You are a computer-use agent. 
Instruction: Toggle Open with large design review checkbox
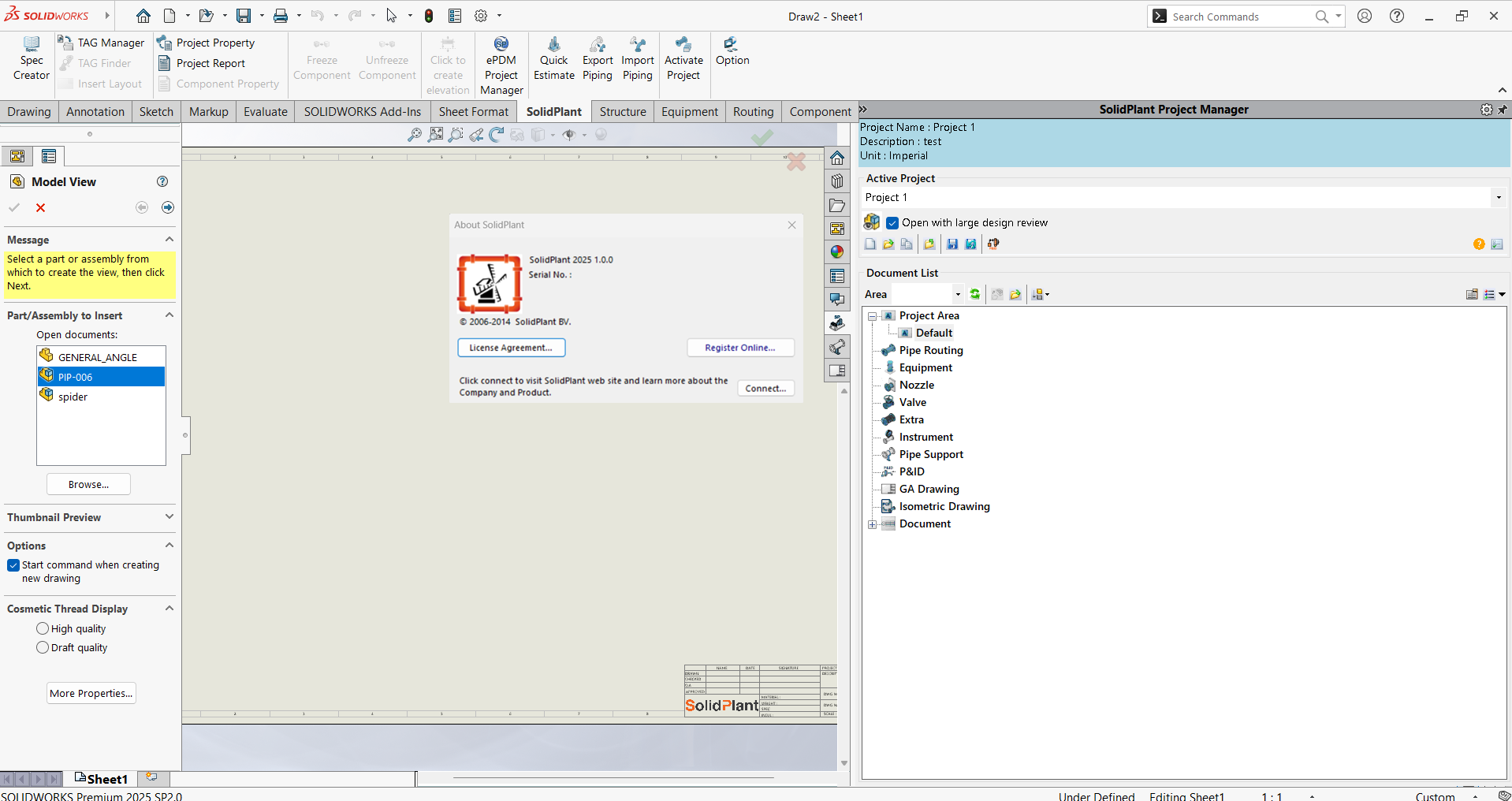point(892,223)
